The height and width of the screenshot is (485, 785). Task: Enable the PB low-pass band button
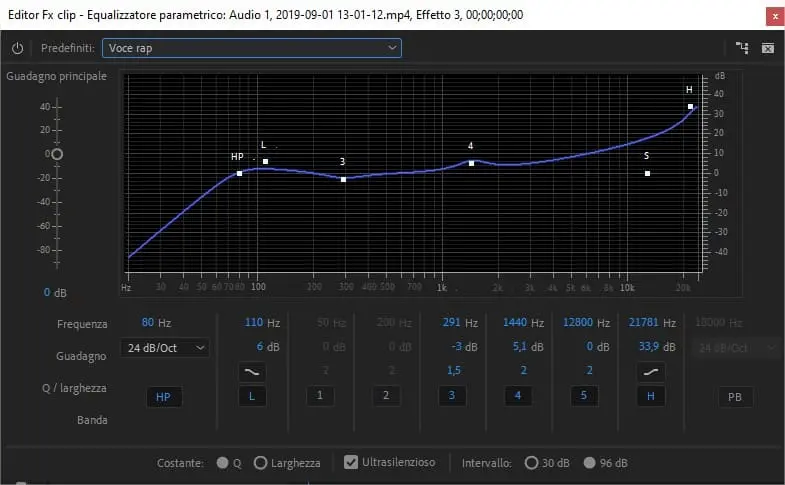735,397
